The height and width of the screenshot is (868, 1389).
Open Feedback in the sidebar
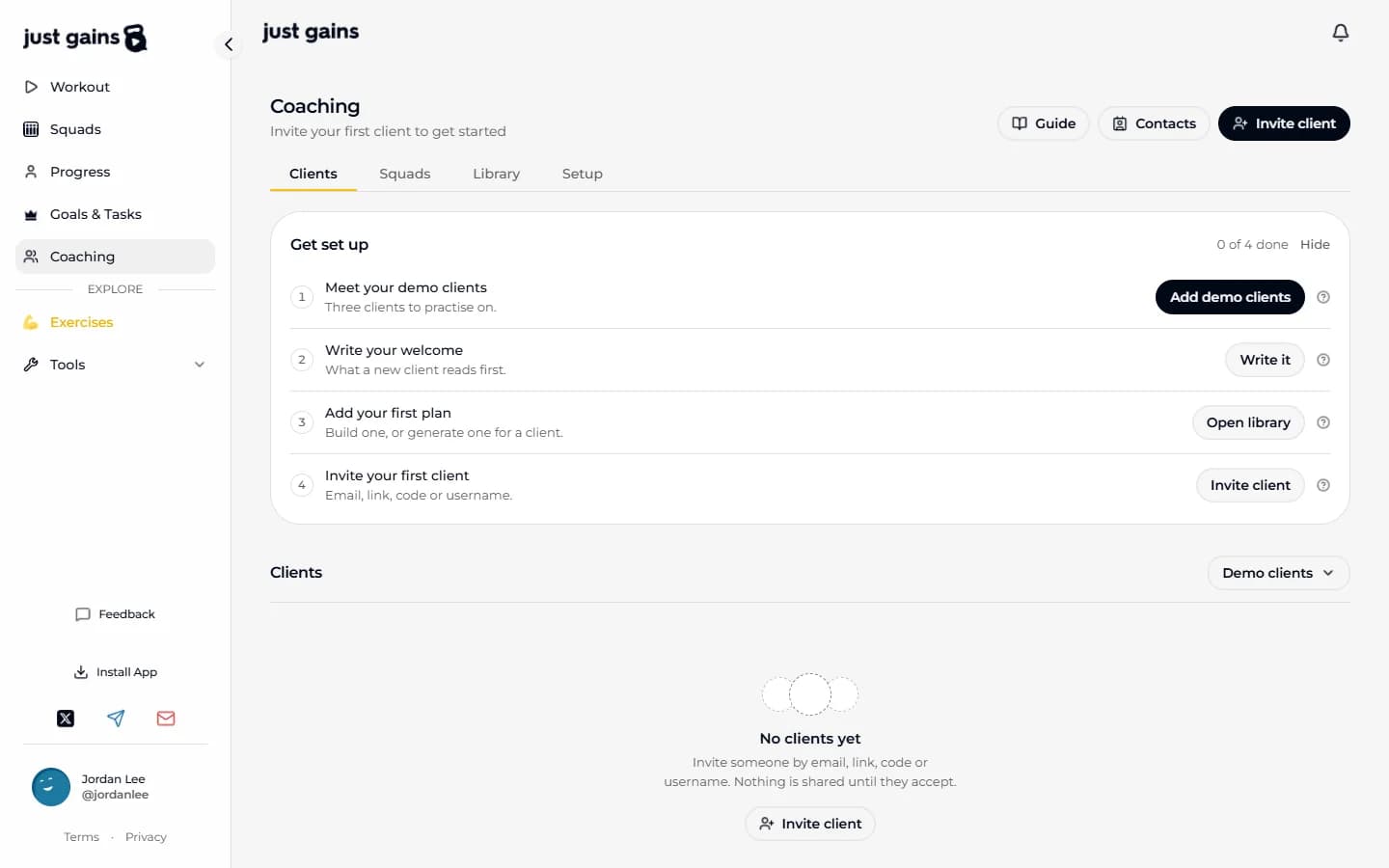coord(115,614)
